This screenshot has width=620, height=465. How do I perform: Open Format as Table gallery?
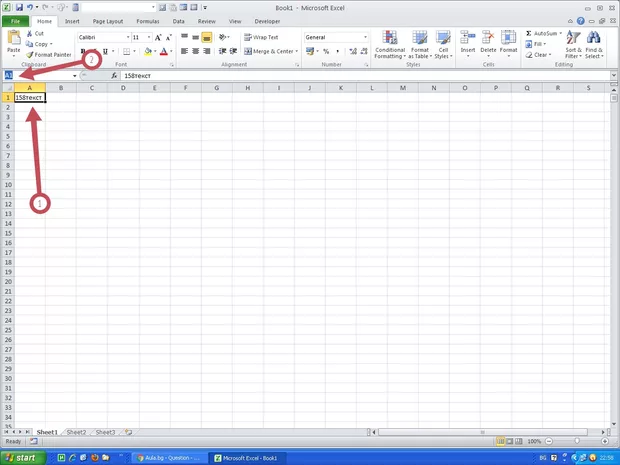[420, 45]
